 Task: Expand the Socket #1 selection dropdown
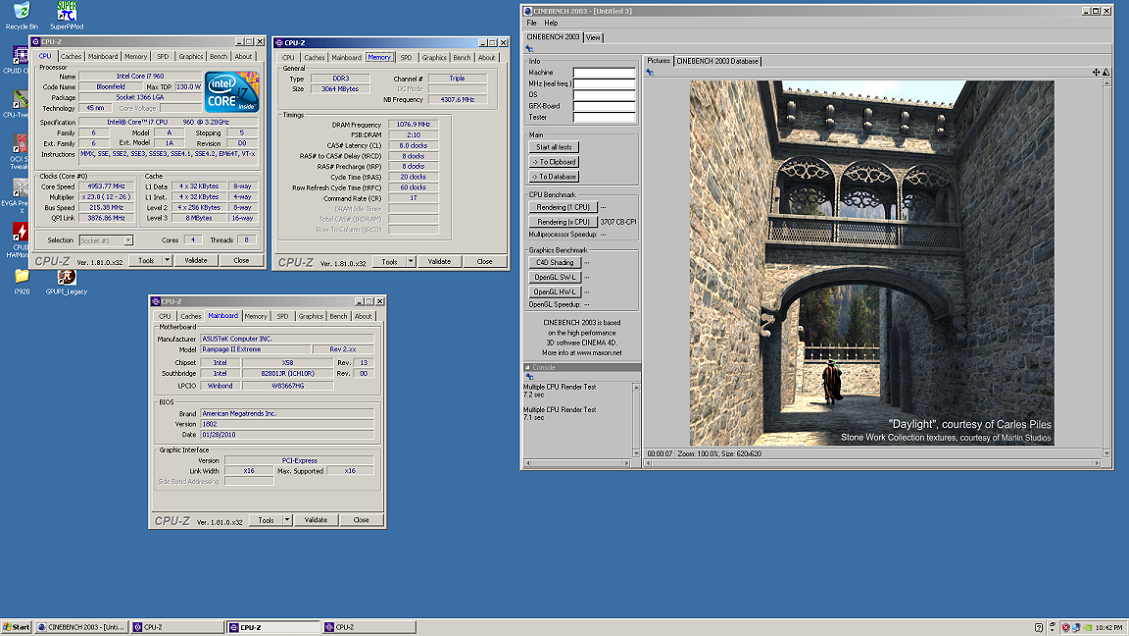coord(127,240)
